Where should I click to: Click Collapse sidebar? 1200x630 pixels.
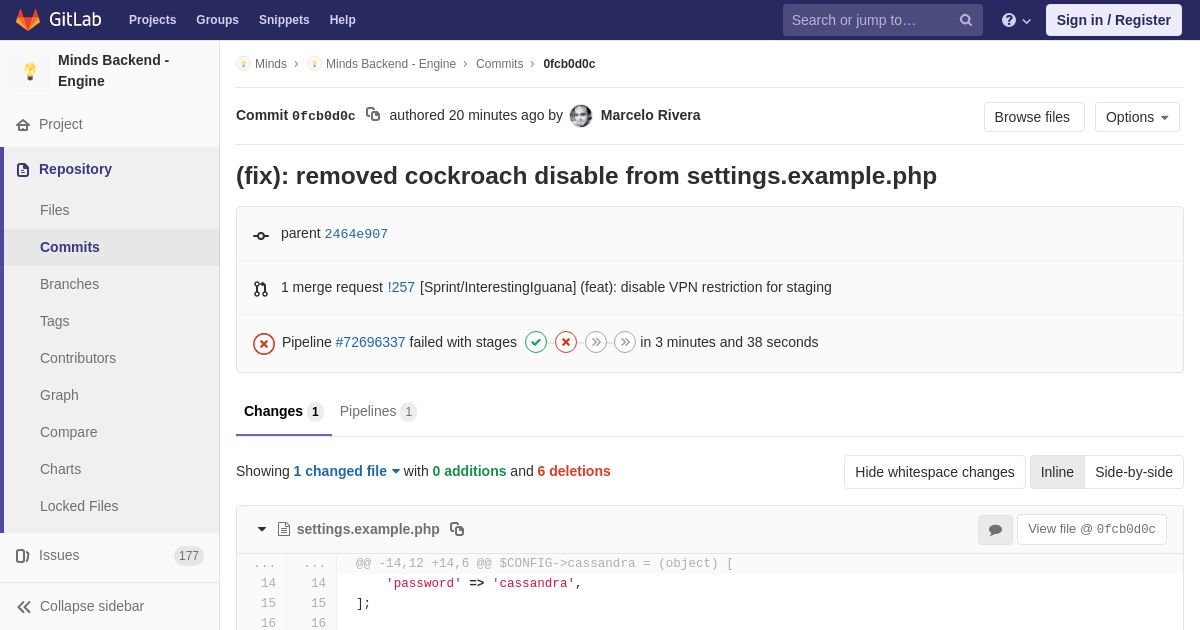pos(92,606)
